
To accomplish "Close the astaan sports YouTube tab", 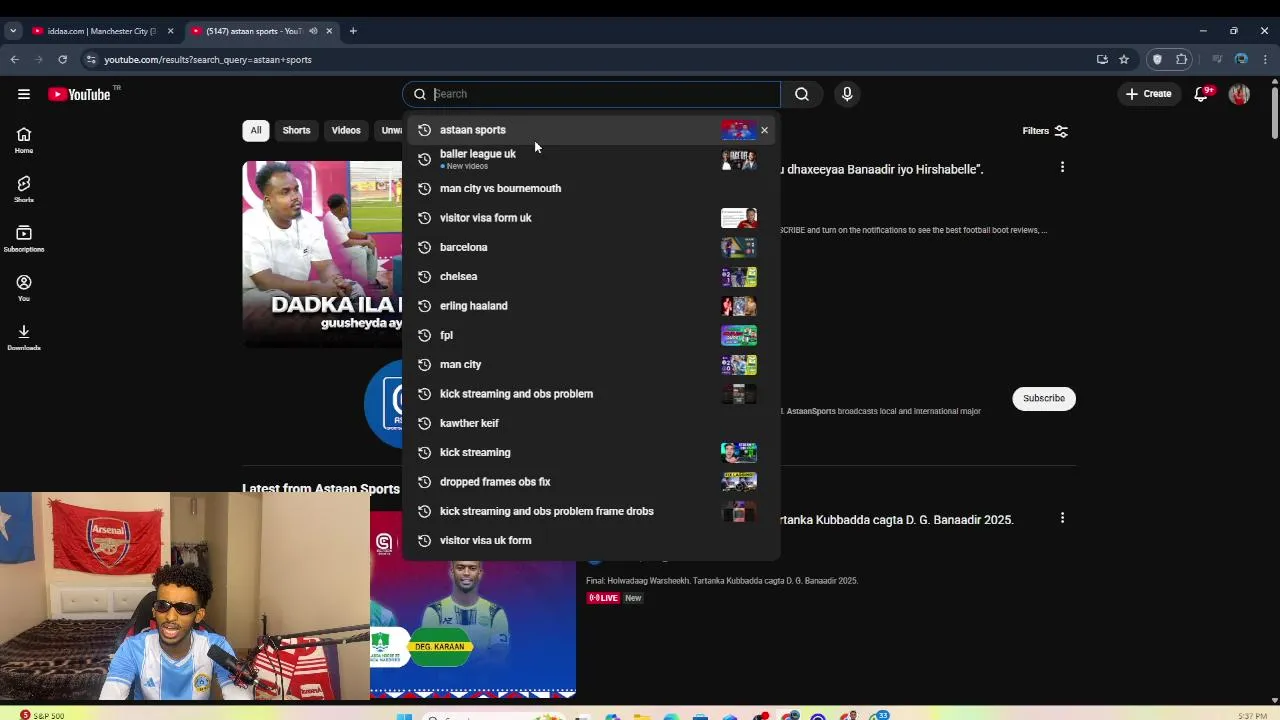I will [x=329, y=31].
